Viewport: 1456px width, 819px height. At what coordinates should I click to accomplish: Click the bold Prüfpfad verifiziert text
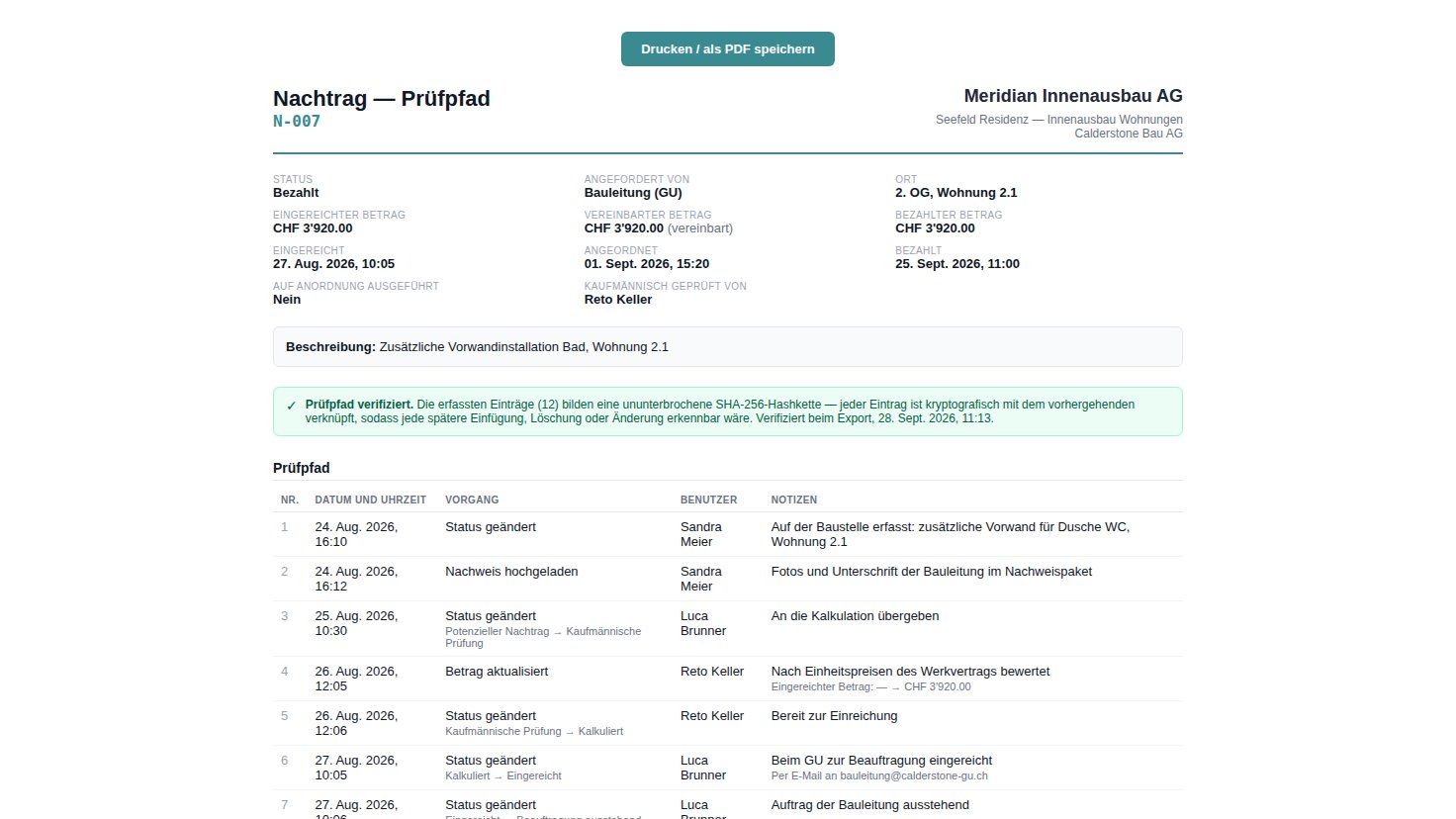pos(359,405)
